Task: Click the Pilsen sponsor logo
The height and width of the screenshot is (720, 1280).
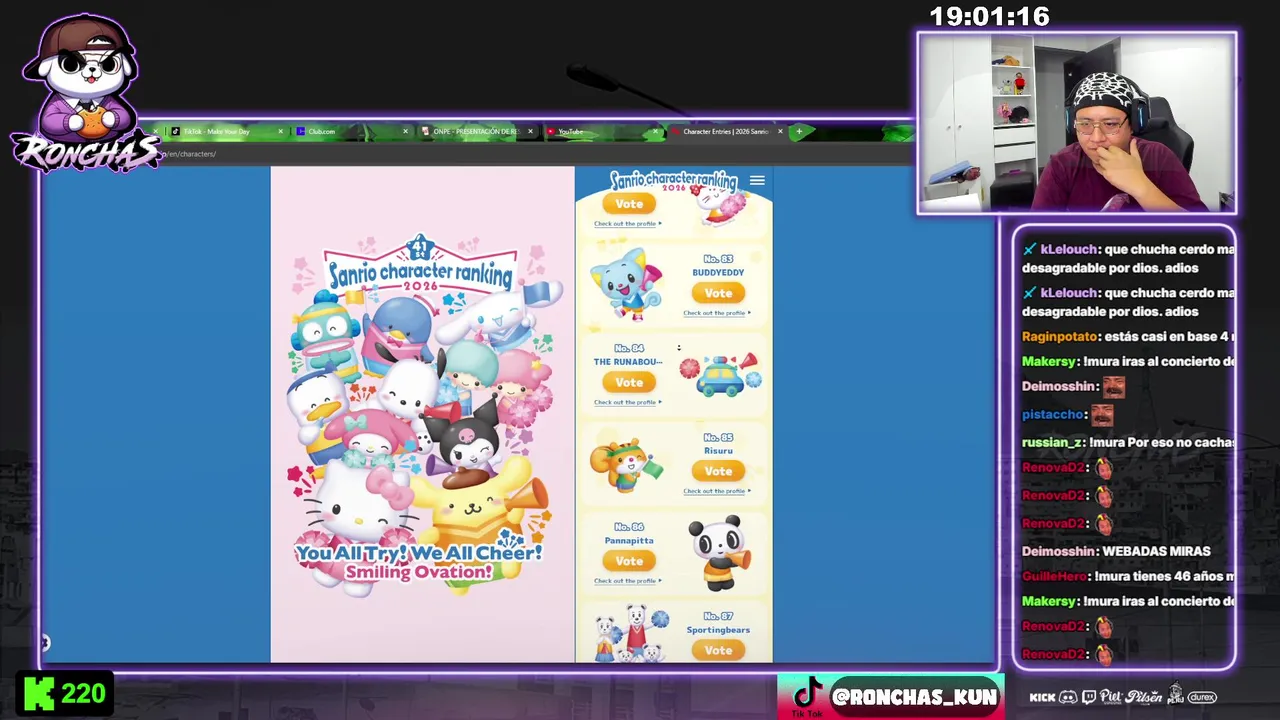Action: [1143, 697]
